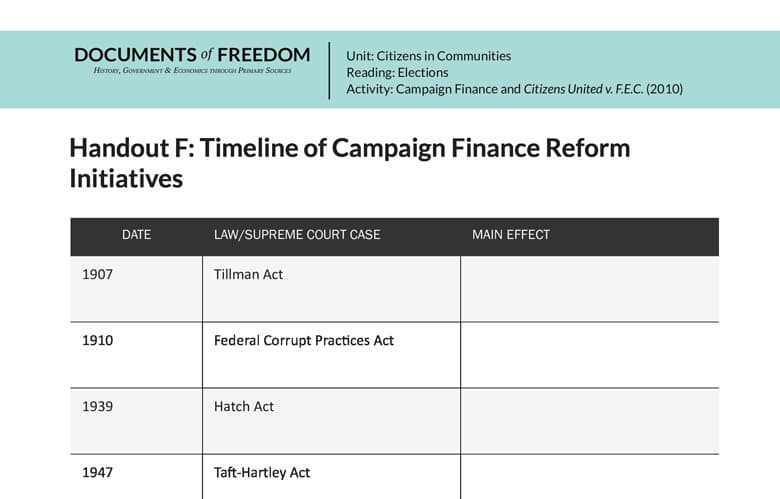Click the LAW/SUPREME COURT CASE column header
780x499 pixels.
297,235
